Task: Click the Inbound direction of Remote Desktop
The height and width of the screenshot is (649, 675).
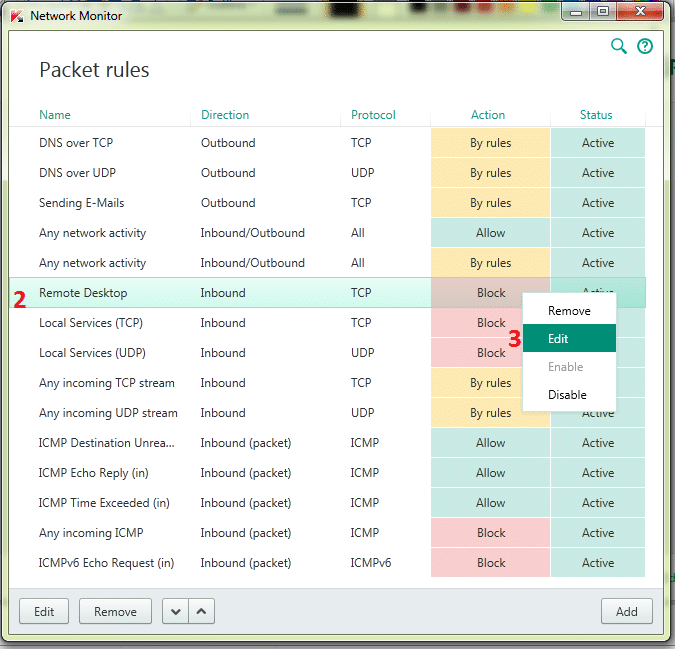Action: [223, 293]
